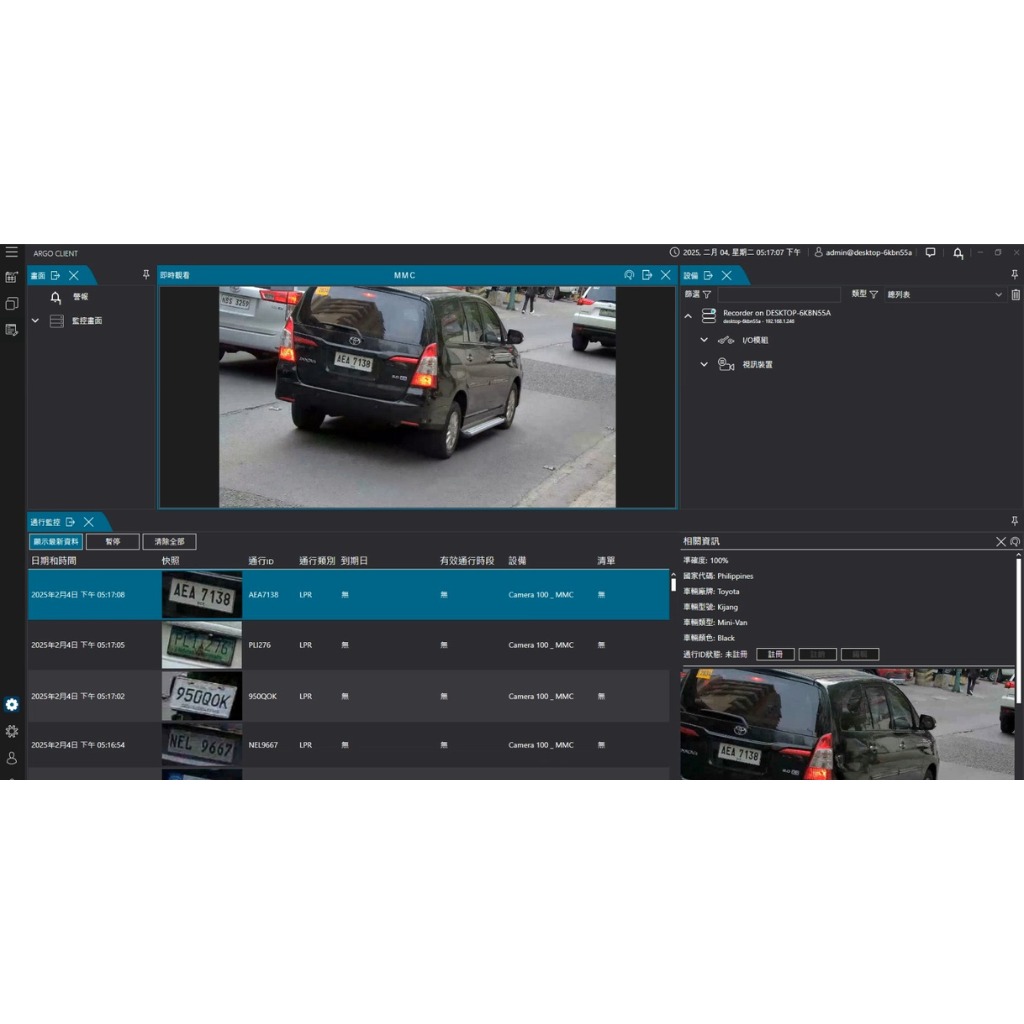Open the hamburger menu in ARGO CLIENT
Image resolution: width=1024 pixels, height=1024 pixels.
tap(11, 252)
